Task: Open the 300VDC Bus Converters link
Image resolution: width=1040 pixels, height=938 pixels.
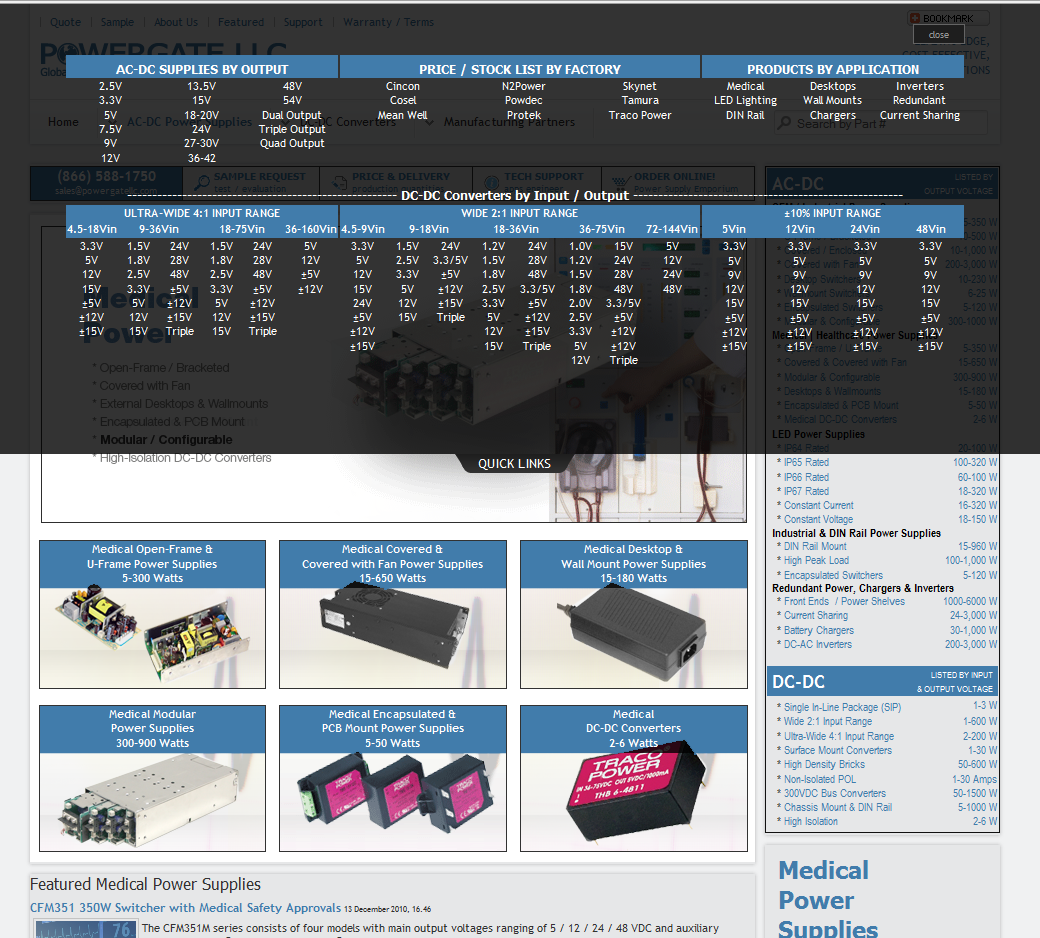Action: point(834,793)
